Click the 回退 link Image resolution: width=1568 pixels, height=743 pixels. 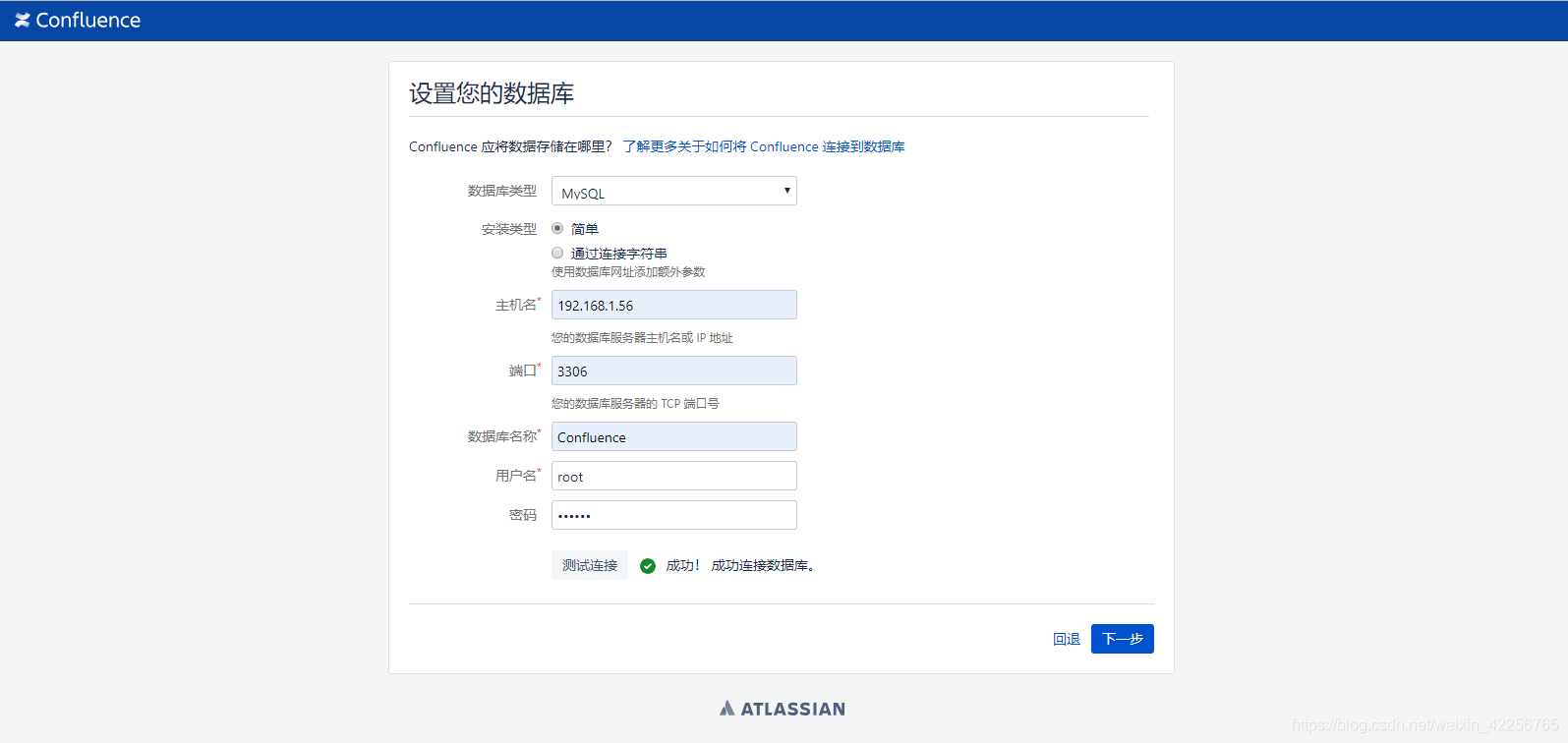(1067, 639)
